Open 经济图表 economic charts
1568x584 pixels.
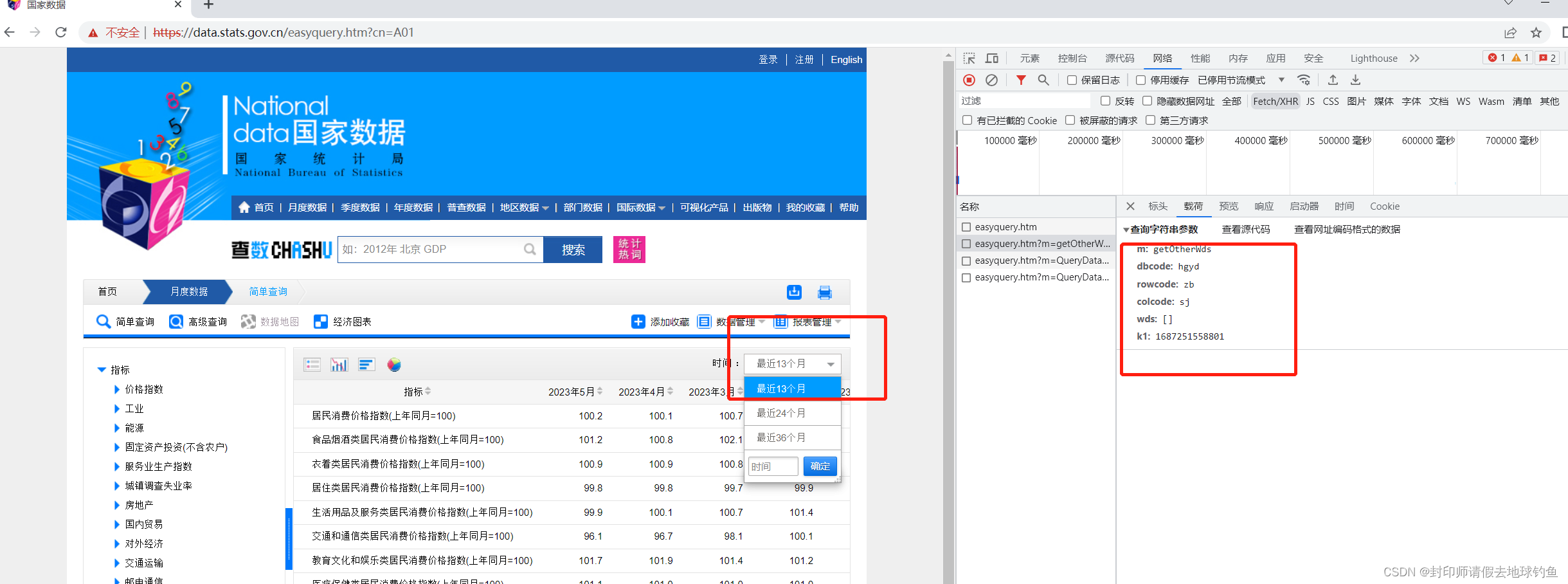[x=343, y=322]
